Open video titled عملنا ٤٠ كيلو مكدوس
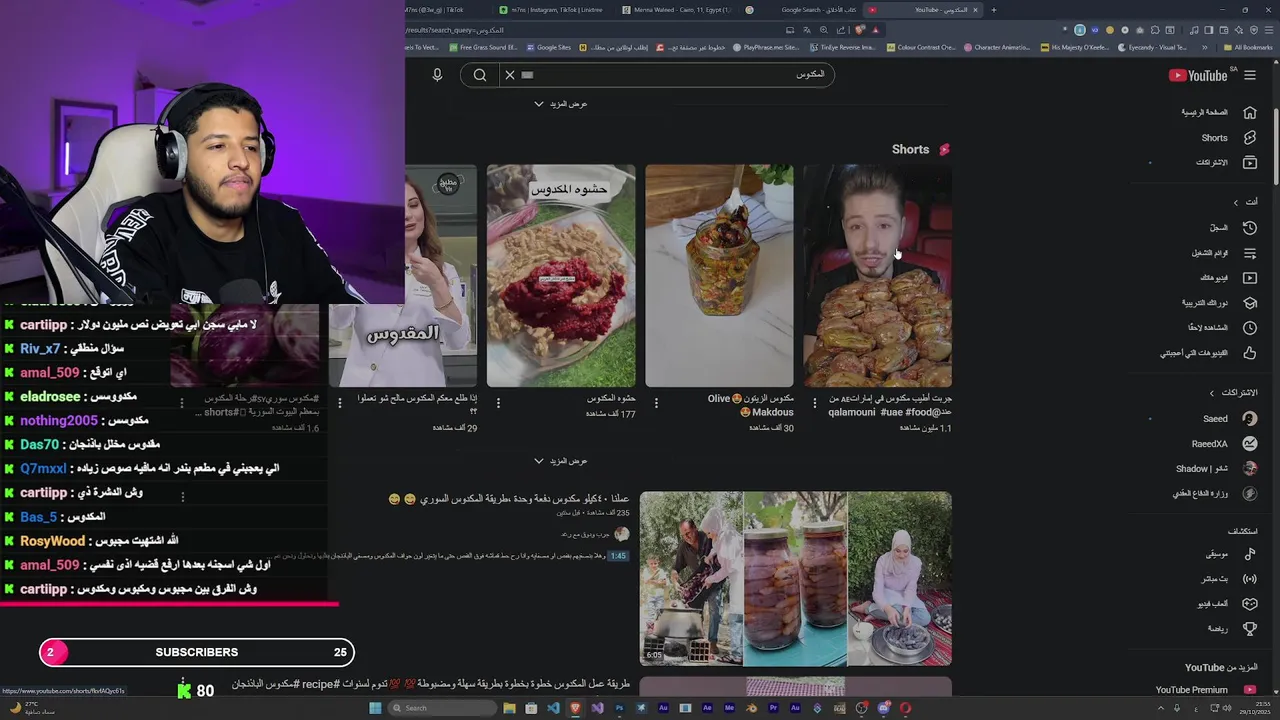This screenshot has height=720, width=1280. click(x=509, y=498)
